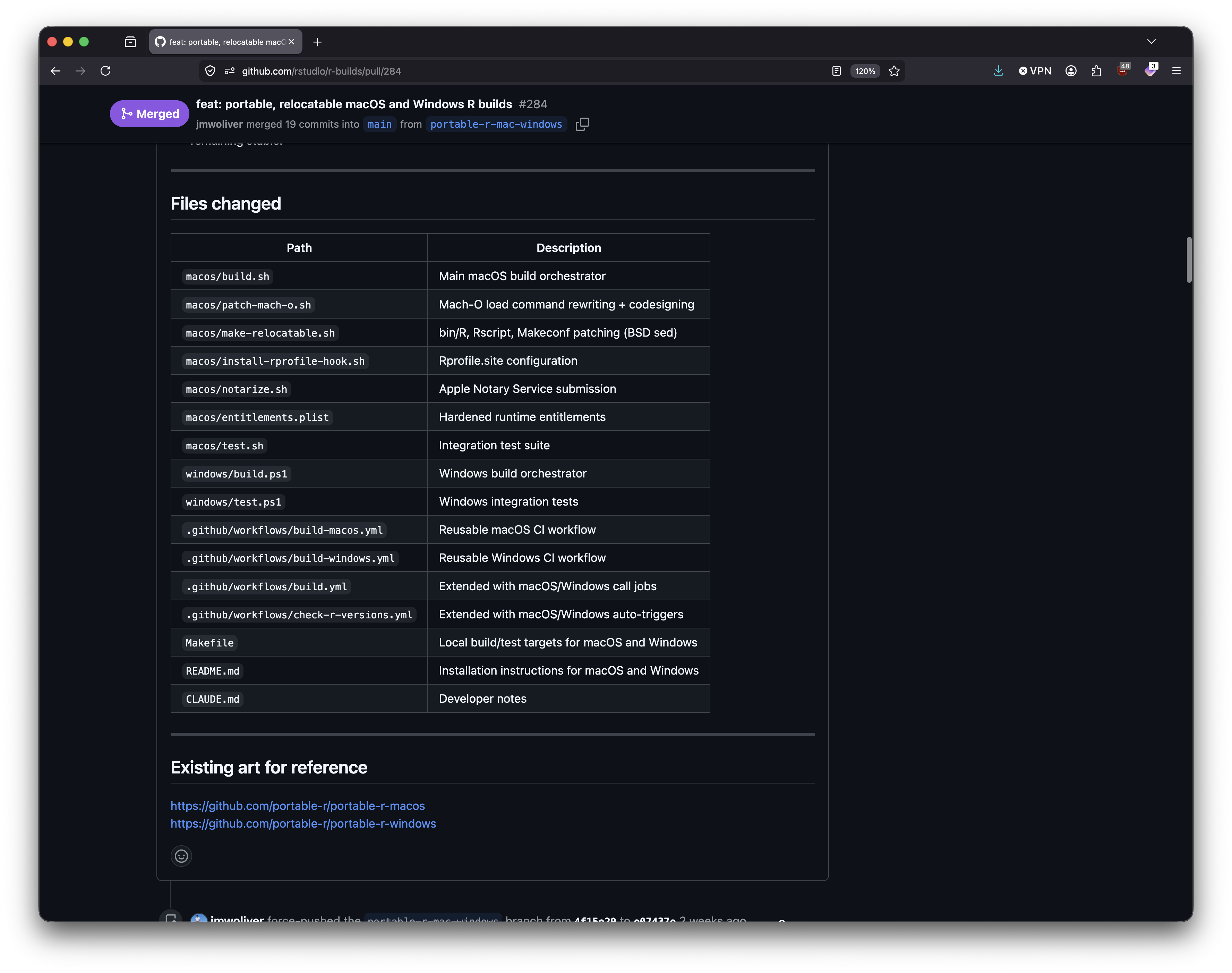This screenshot has height=973, width=1232.
Task: Open site permissions icon in address bar
Action: point(229,71)
